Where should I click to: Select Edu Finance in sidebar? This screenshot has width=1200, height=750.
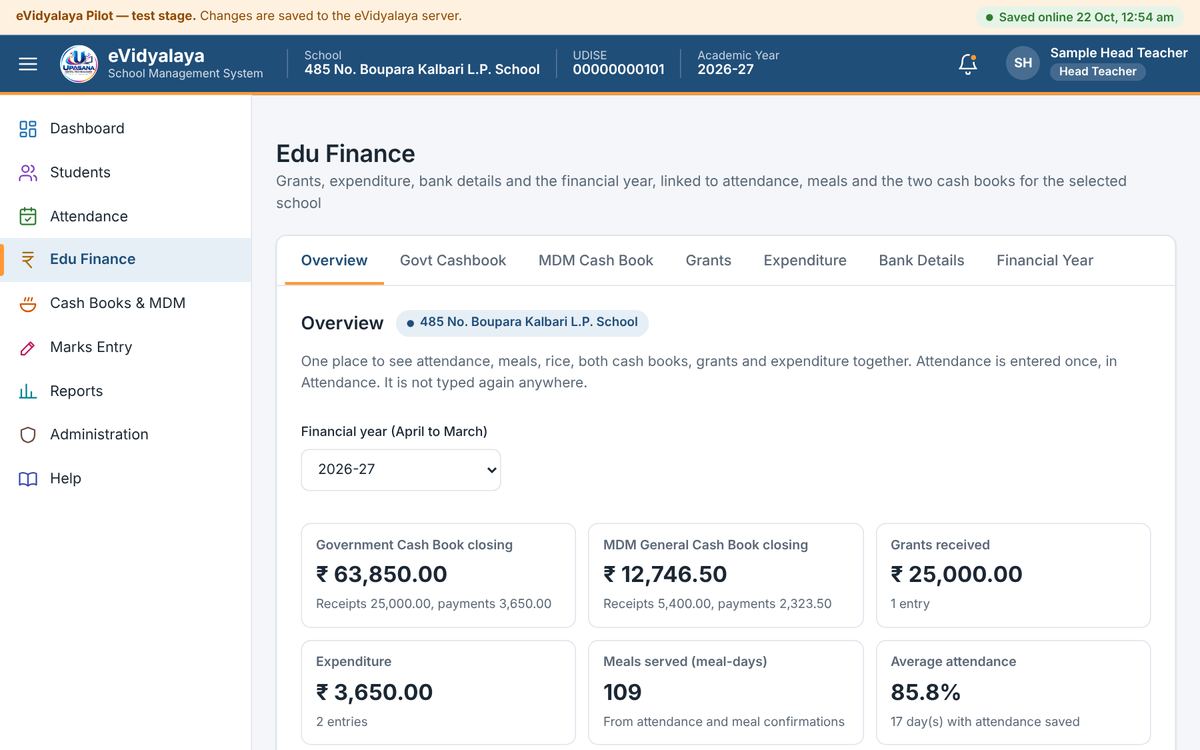(125, 260)
